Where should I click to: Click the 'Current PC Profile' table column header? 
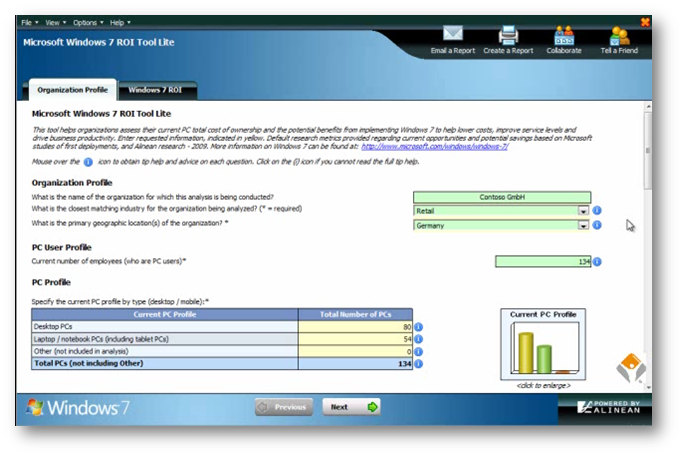click(x=165, y=314)
